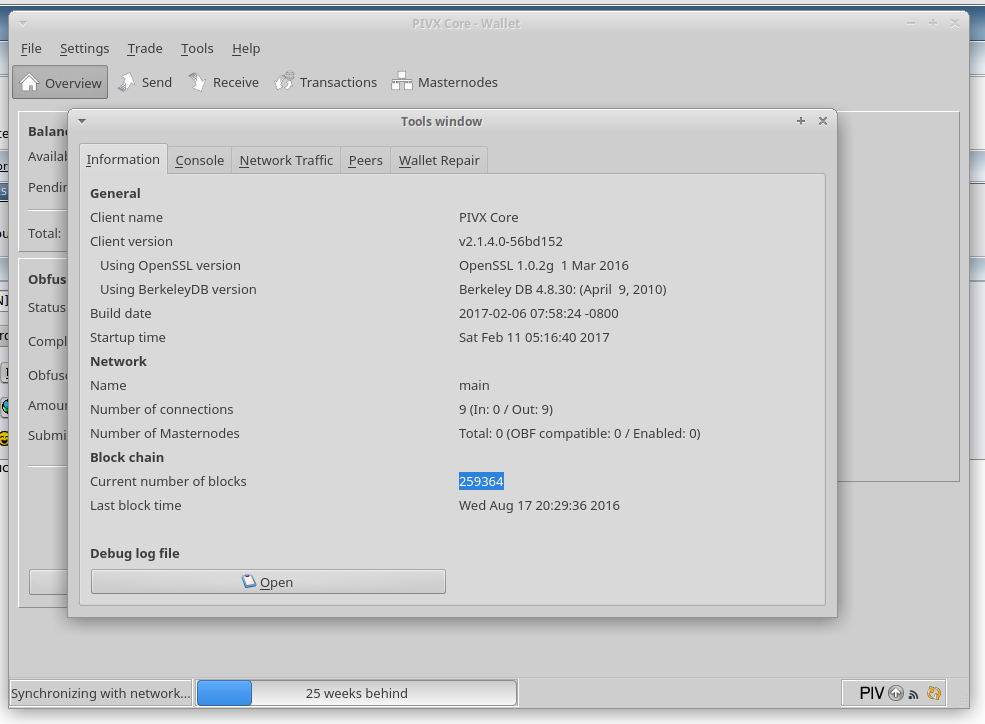The height and width of the screenshot is (724, 985).
Task: Click the highlighted block count 259364
Action: [x=481, y=481]
